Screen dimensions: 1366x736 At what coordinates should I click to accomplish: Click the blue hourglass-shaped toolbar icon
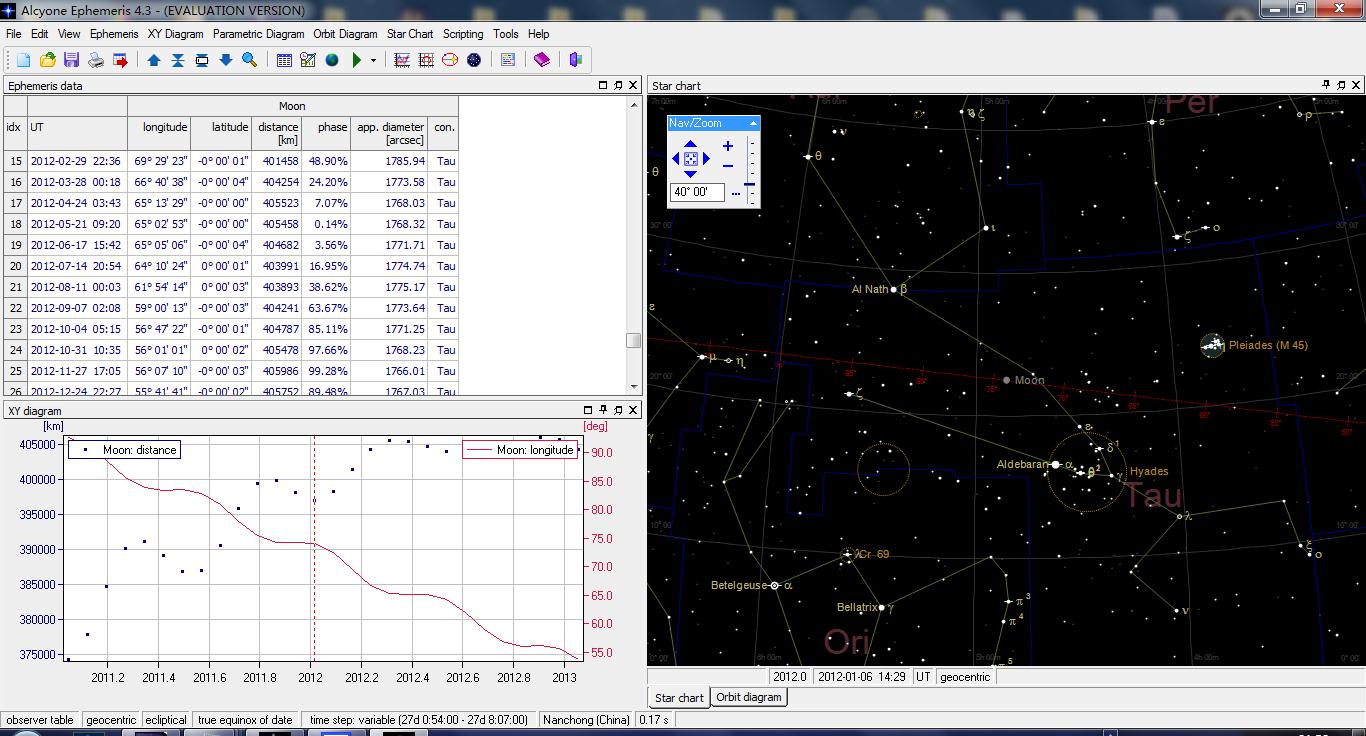coord(177,60)
